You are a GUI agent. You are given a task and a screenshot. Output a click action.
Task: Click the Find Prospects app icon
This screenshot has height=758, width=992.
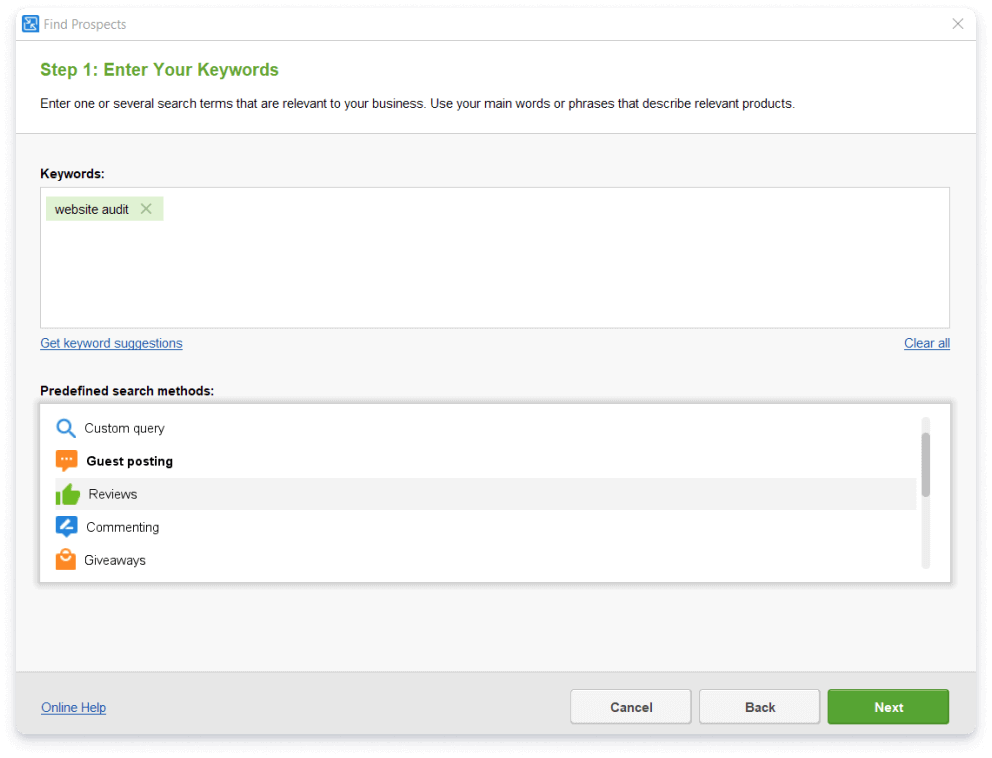click(30, 24)
